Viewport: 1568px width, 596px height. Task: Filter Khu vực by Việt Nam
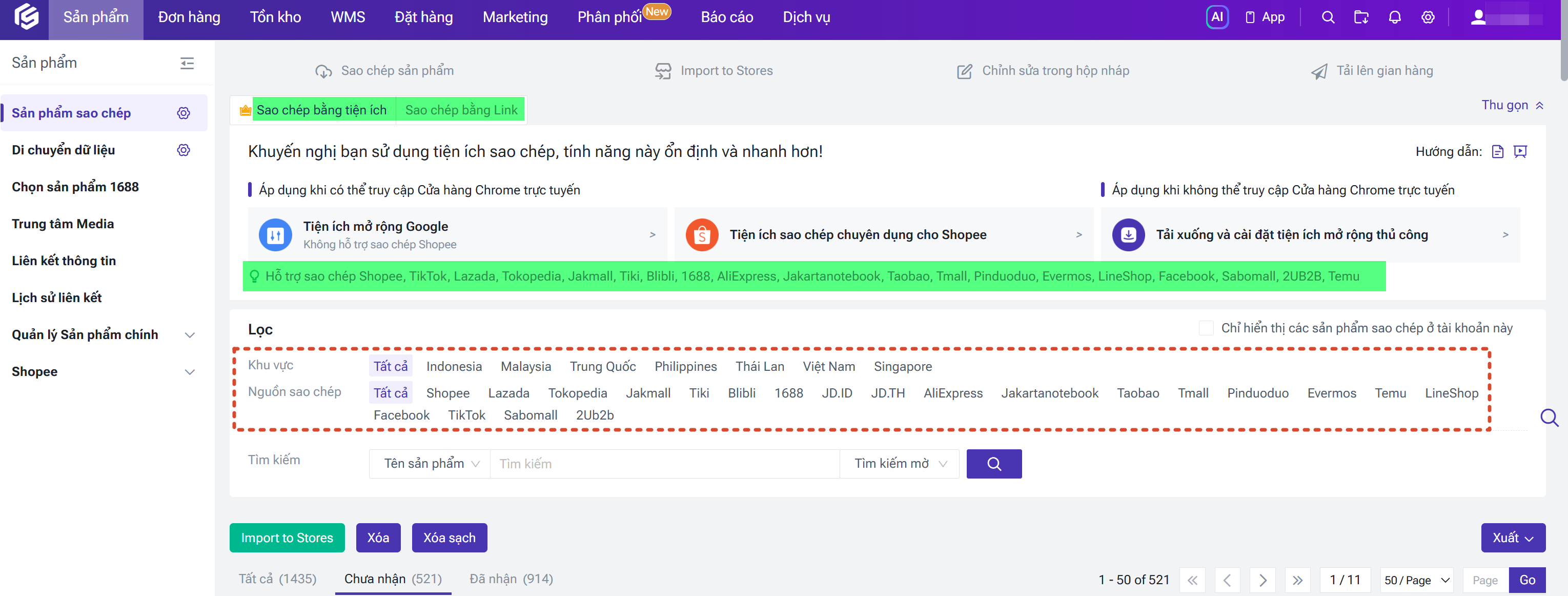828,367
